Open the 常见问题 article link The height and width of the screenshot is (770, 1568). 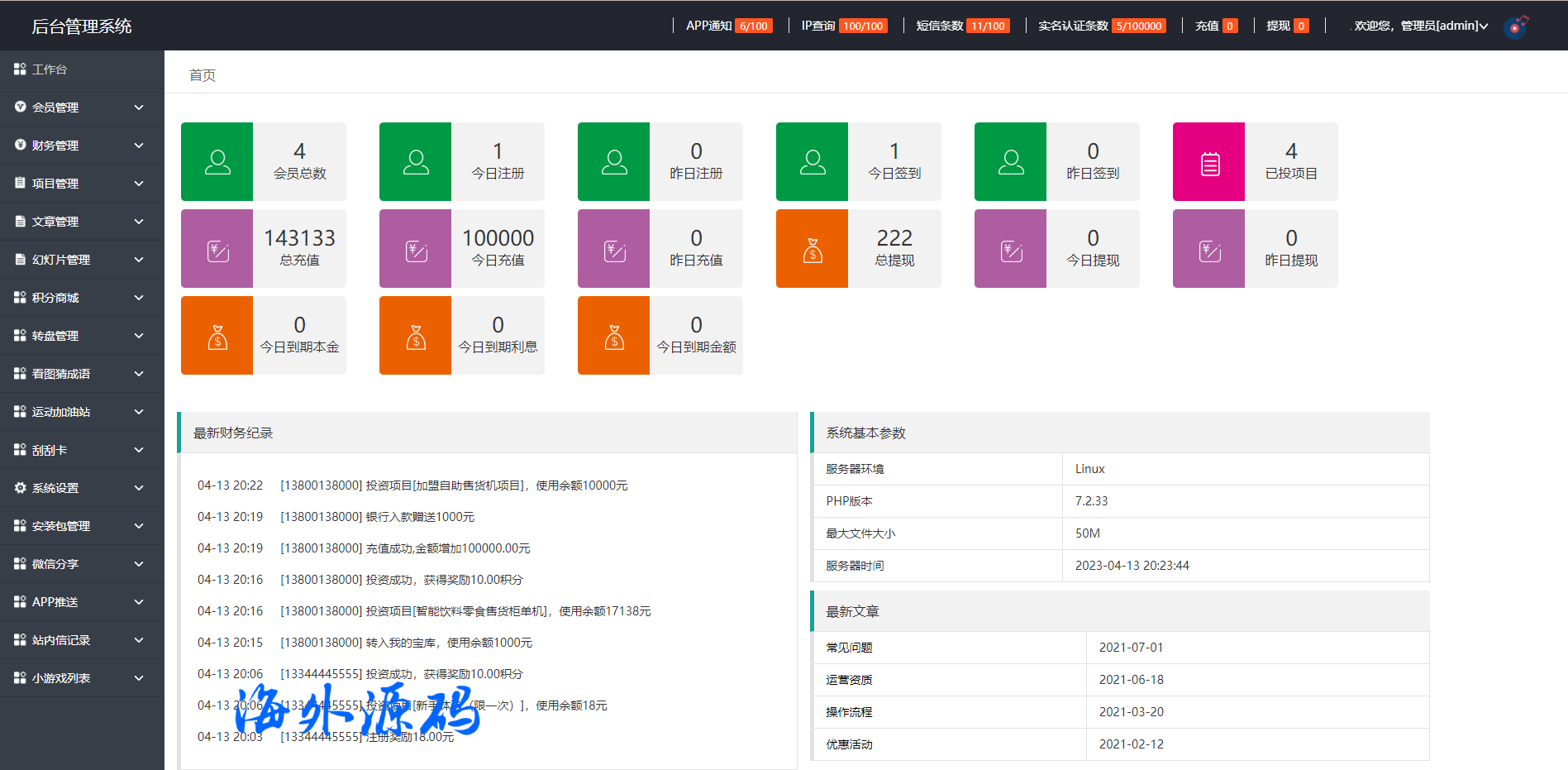pos(850,648)
